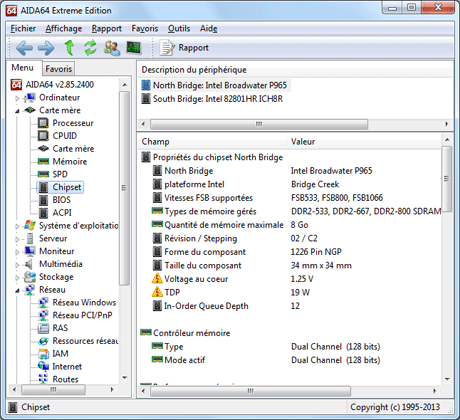
Task: Click the Contrôleur mémoire section header
Action: tap(185, 333)
